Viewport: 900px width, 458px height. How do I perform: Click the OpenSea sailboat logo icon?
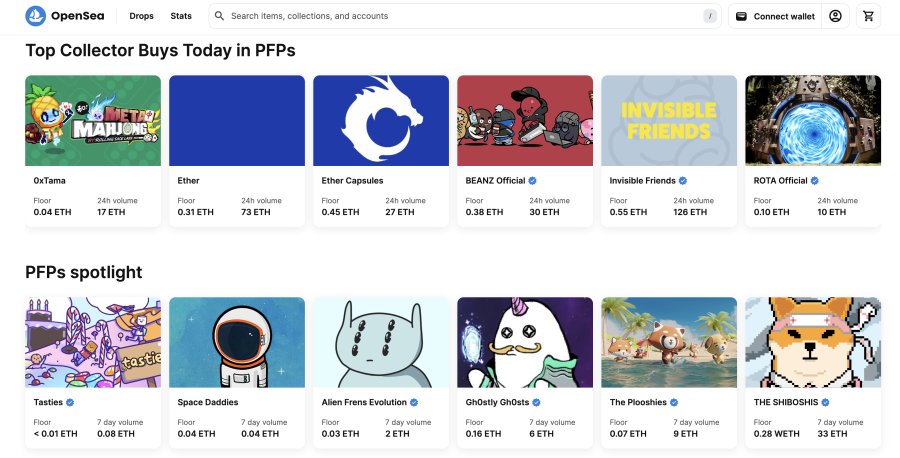coord(36,16)
